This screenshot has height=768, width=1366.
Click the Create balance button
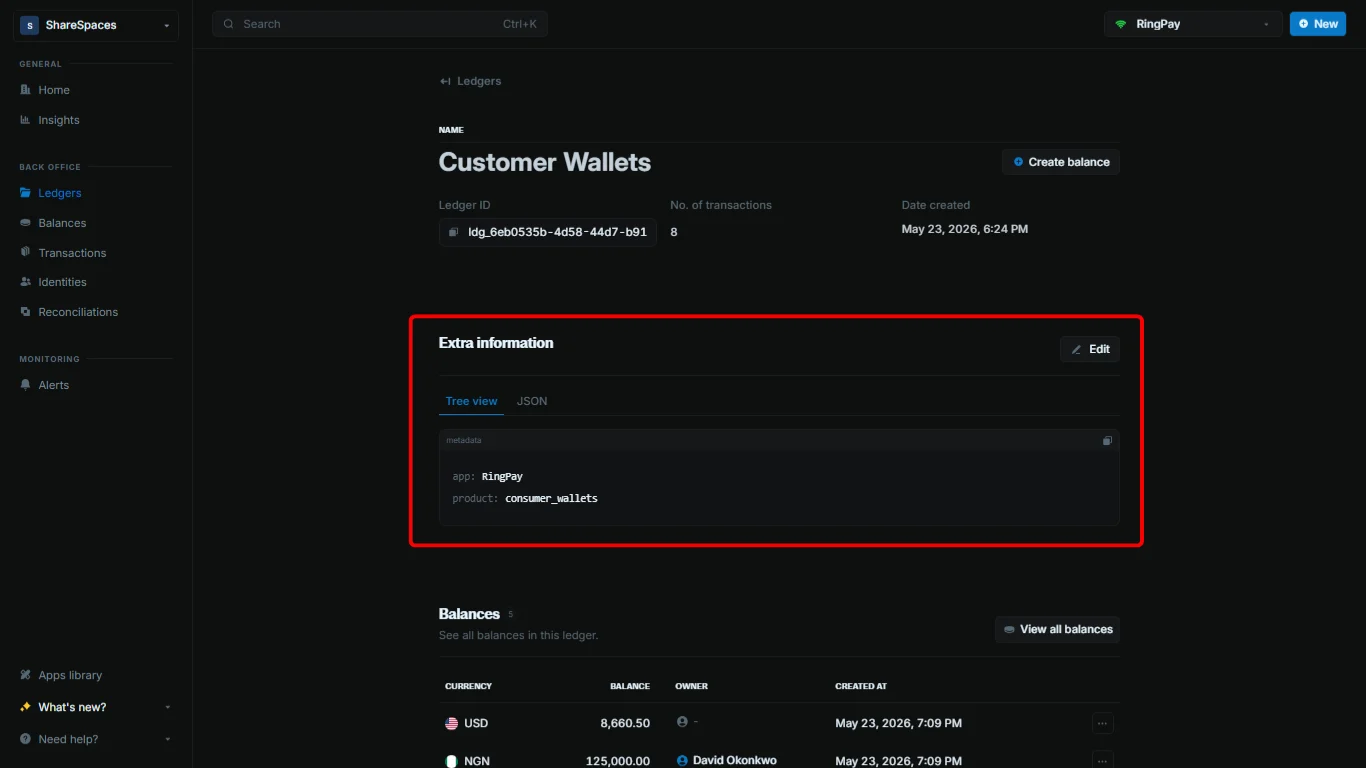tap(1061, 162)
